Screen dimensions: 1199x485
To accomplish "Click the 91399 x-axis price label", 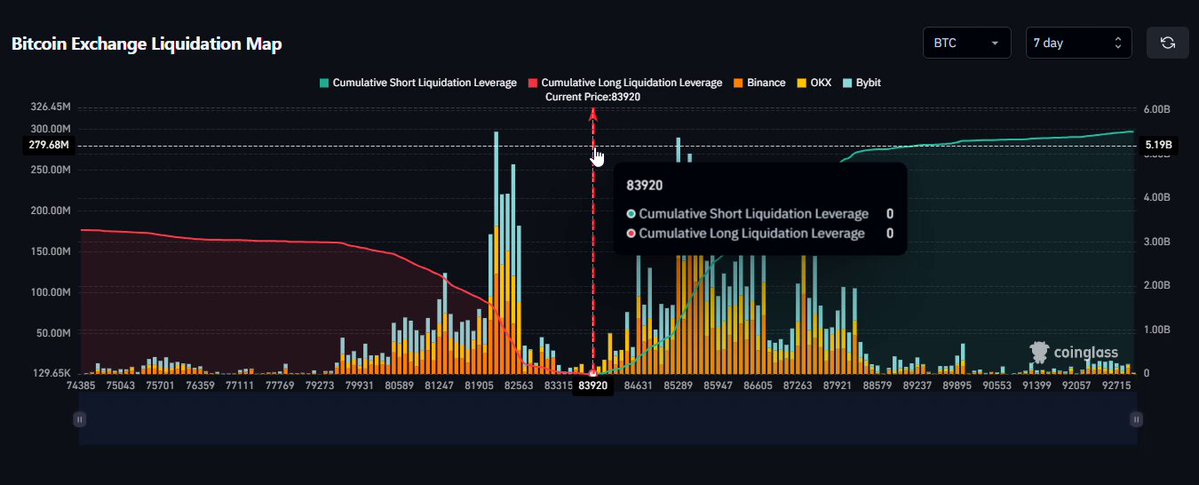I will point(1036,386).
